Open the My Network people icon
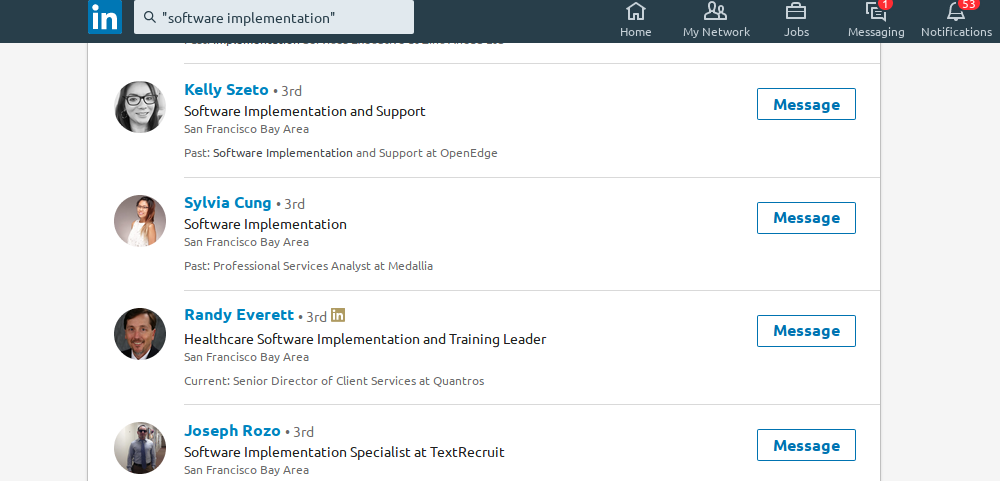The width and height of the screenshot is (1000, 481). click(x=716, y=11)
